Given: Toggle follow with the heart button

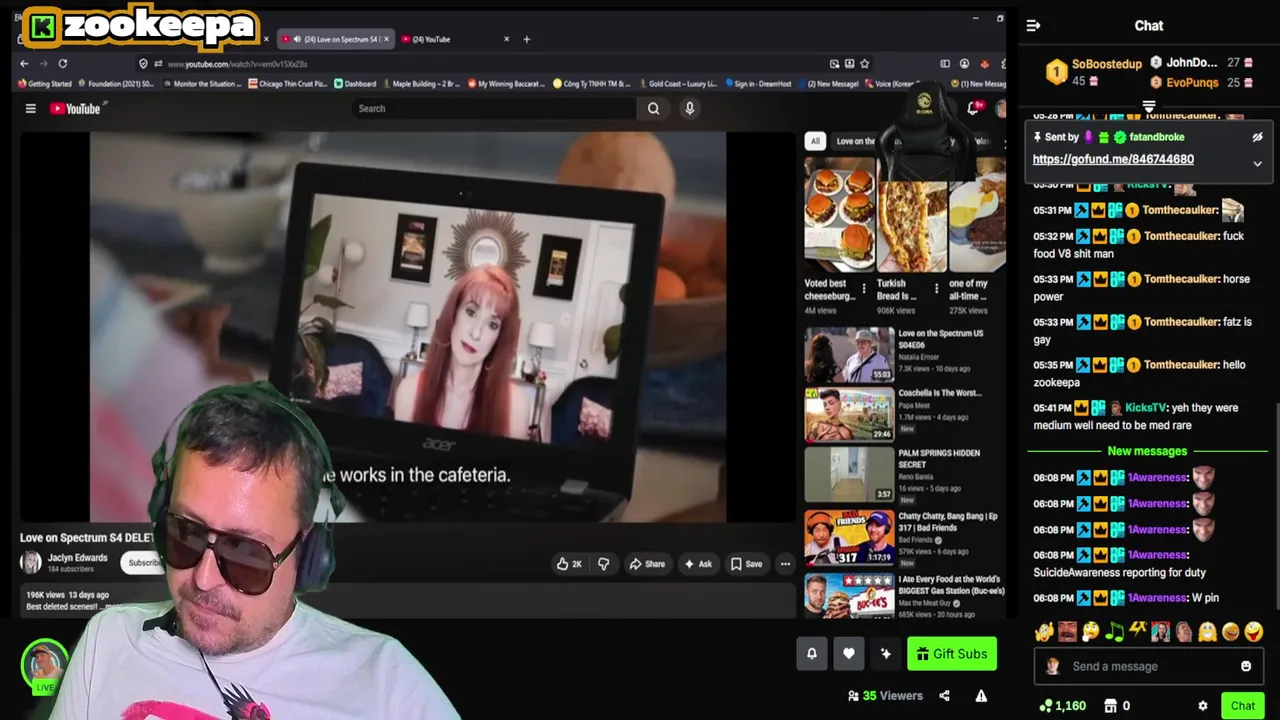Looking at the screenshot, I should (x=849, y=654).
